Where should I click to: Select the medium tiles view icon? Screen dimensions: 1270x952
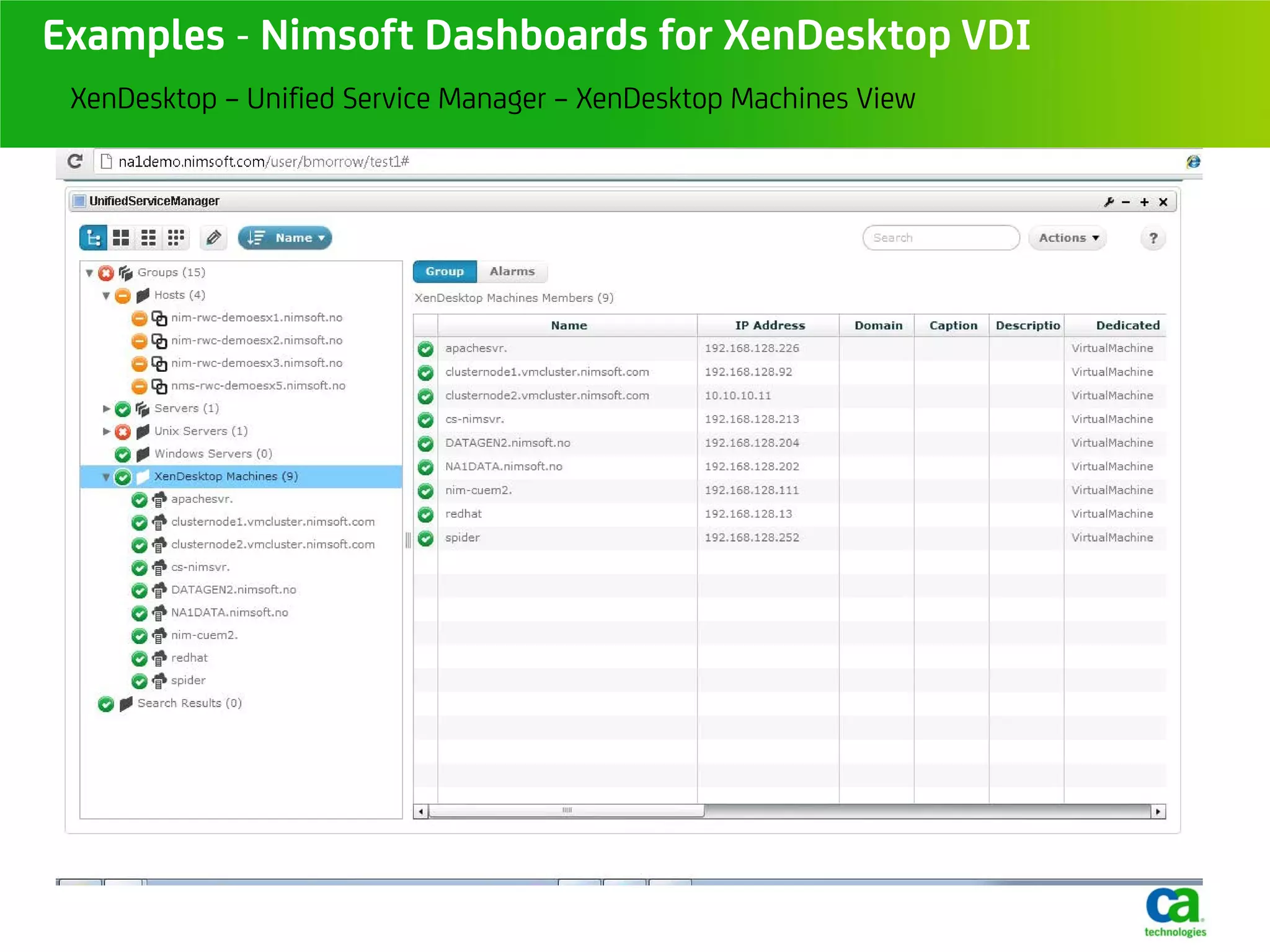coord(148,238)
